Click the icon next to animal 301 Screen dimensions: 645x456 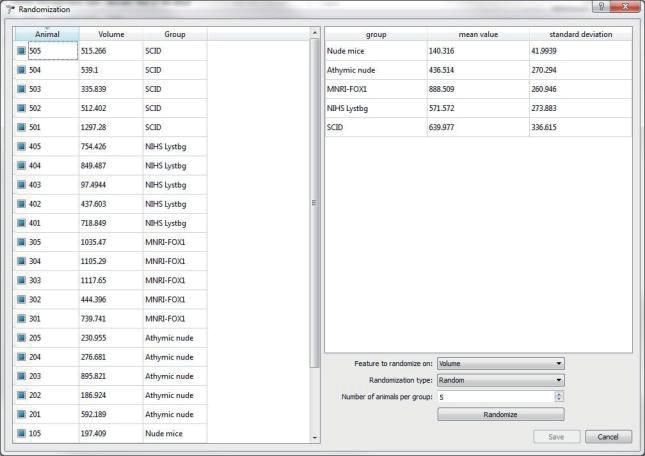[x=21, y=319]
